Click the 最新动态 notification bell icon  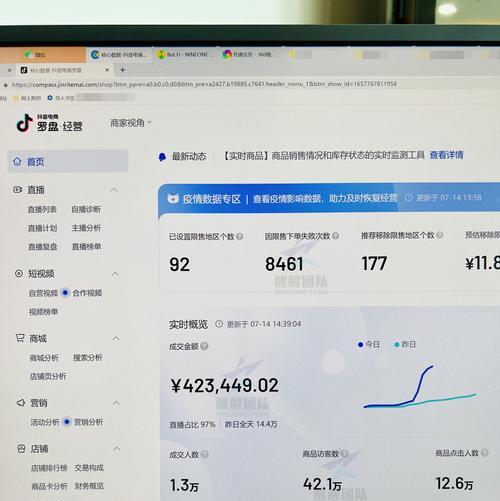coord(162,157)
